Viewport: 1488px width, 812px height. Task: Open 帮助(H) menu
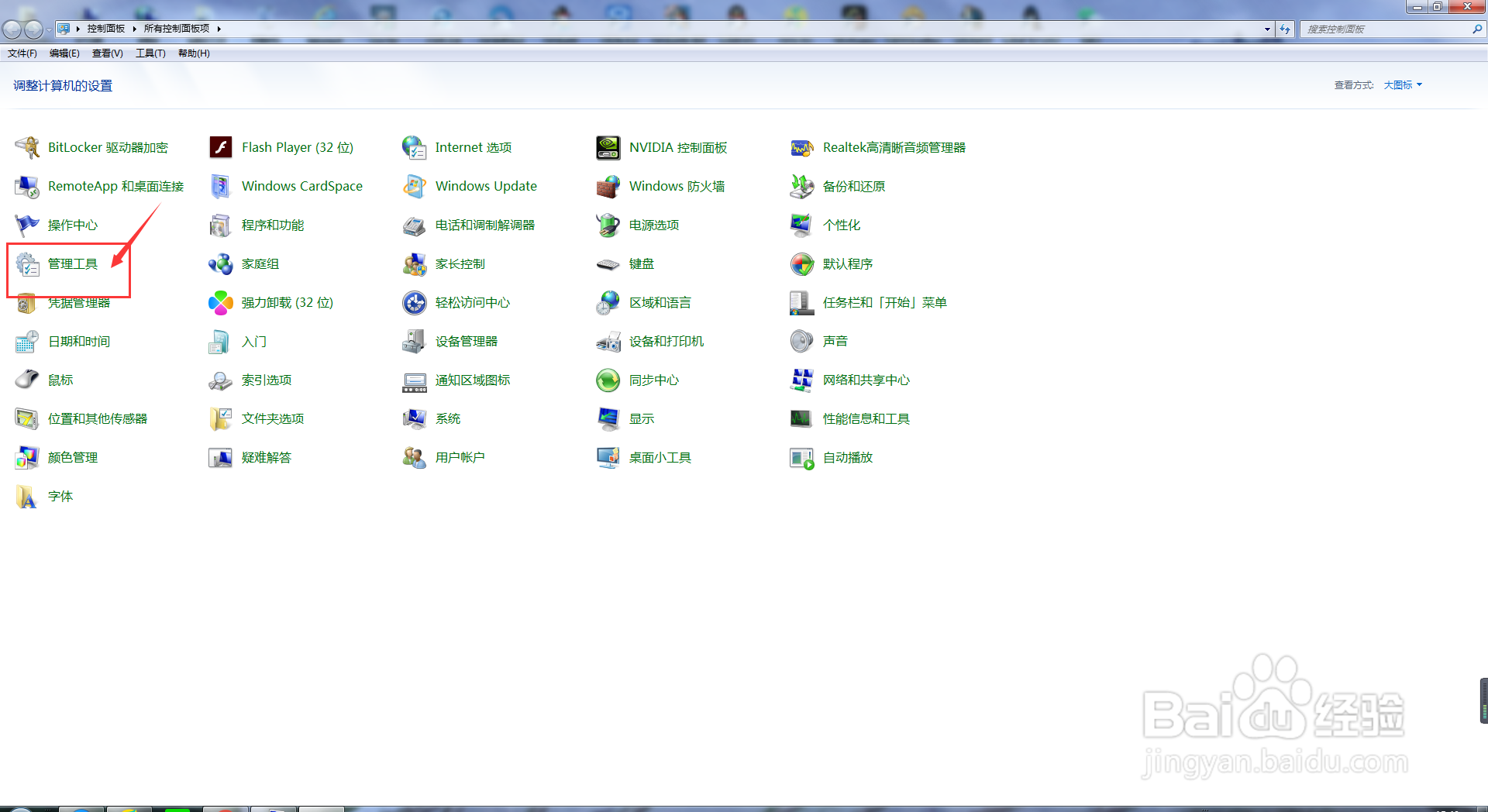194,53
